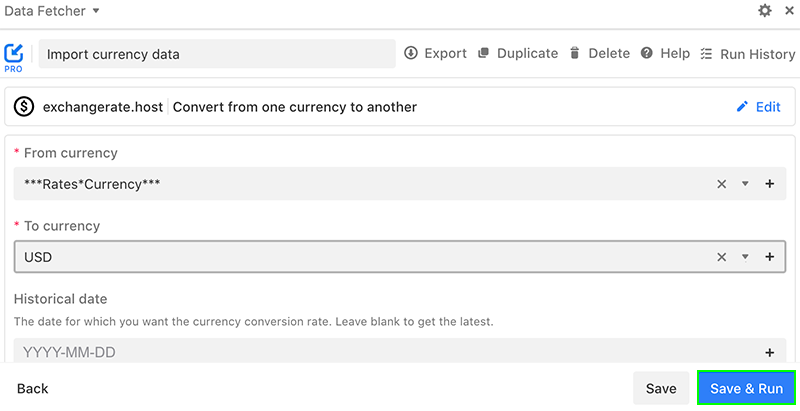
Task: Edit the exchangerate.host endpoint
Action: tap(758, 107)
